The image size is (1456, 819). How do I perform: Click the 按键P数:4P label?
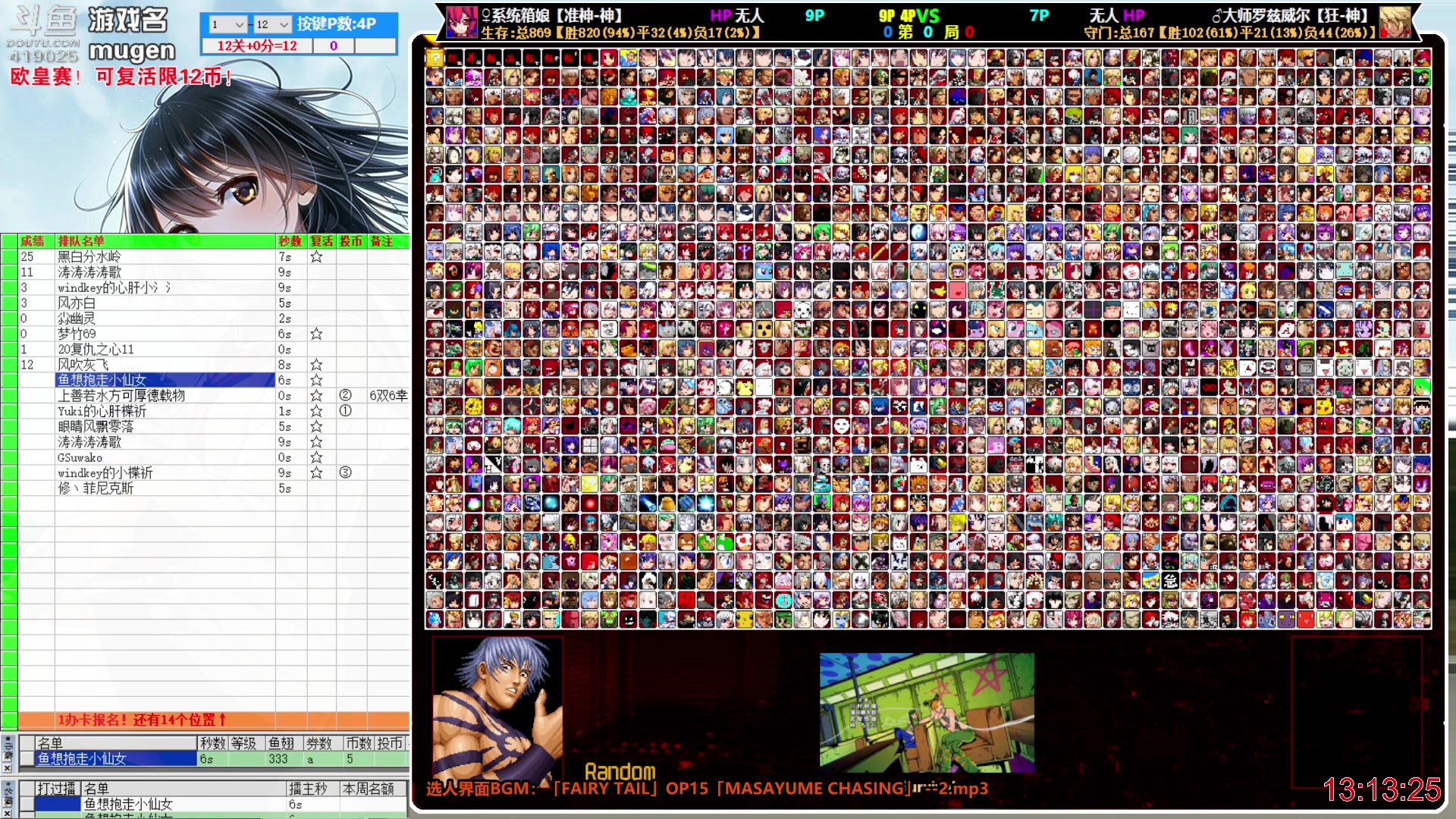click(x=336, y=24)
